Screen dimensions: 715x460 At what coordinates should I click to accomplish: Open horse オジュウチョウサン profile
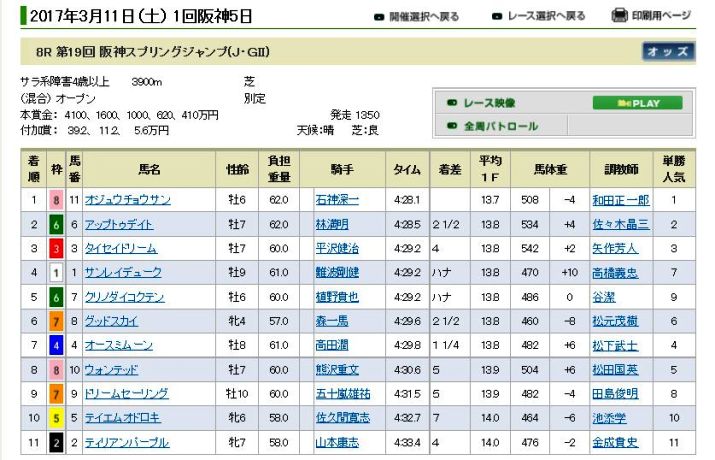click(127, 200)
